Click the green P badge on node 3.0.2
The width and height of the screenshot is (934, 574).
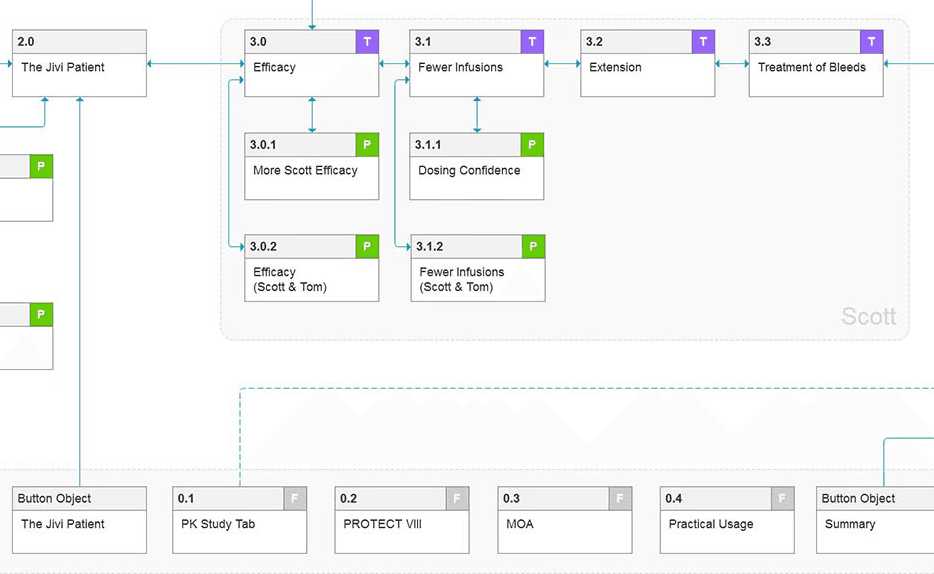(x=367, y=247)
